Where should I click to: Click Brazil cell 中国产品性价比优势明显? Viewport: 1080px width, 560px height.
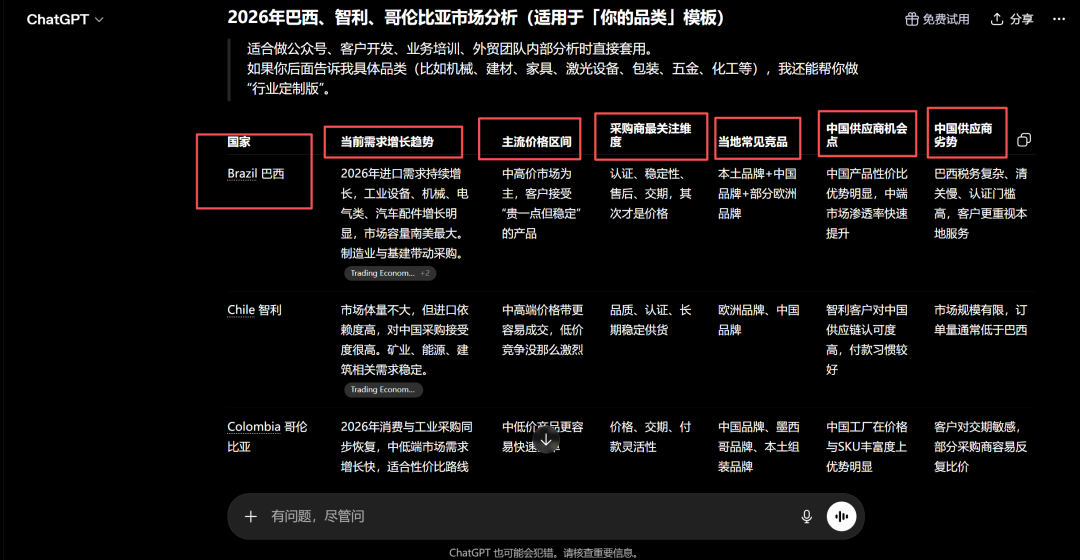pyautogui.click(x=866, y=204)
